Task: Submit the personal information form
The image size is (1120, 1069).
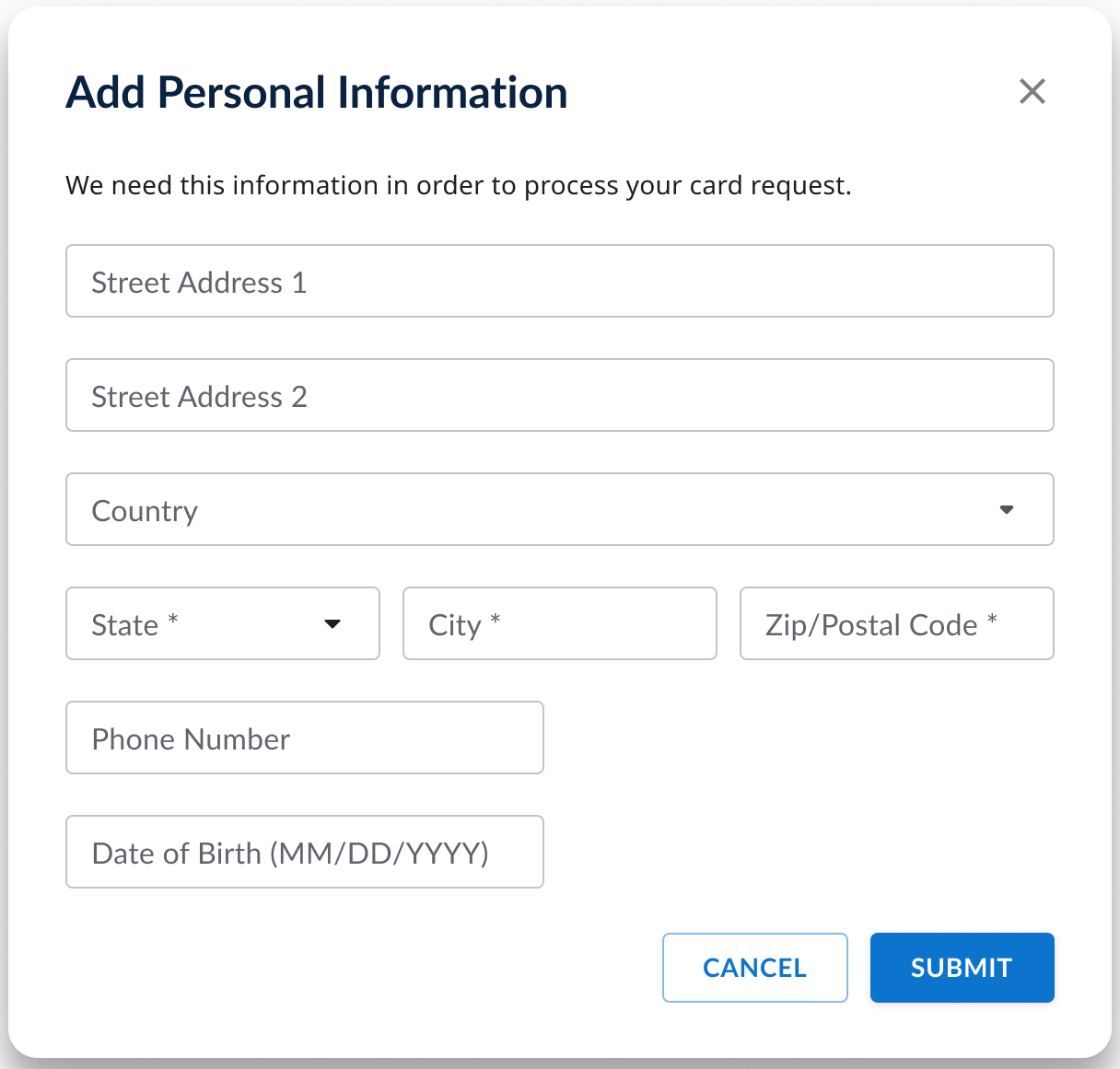Action: point(962,967)
